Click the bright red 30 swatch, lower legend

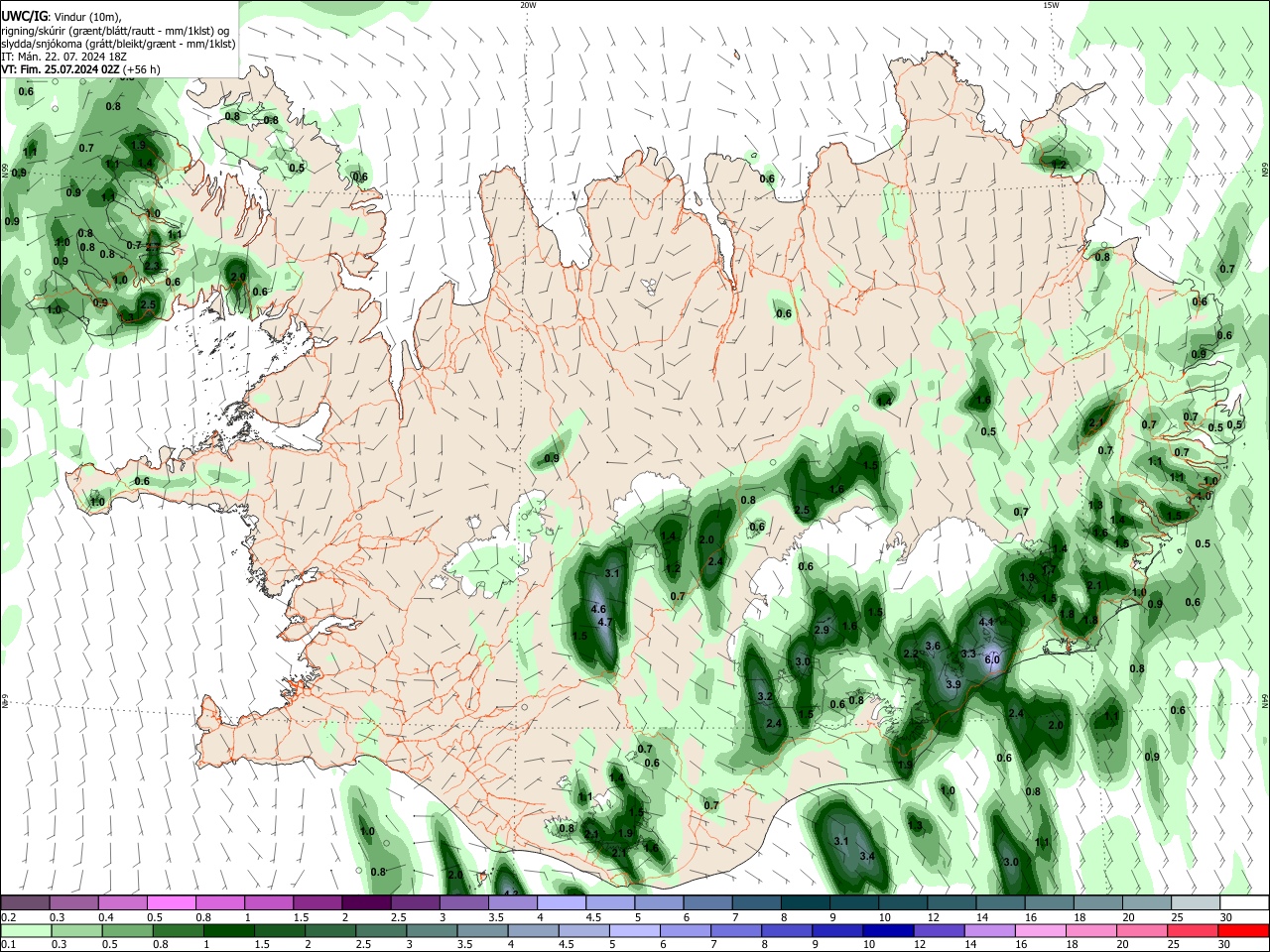1242,931
